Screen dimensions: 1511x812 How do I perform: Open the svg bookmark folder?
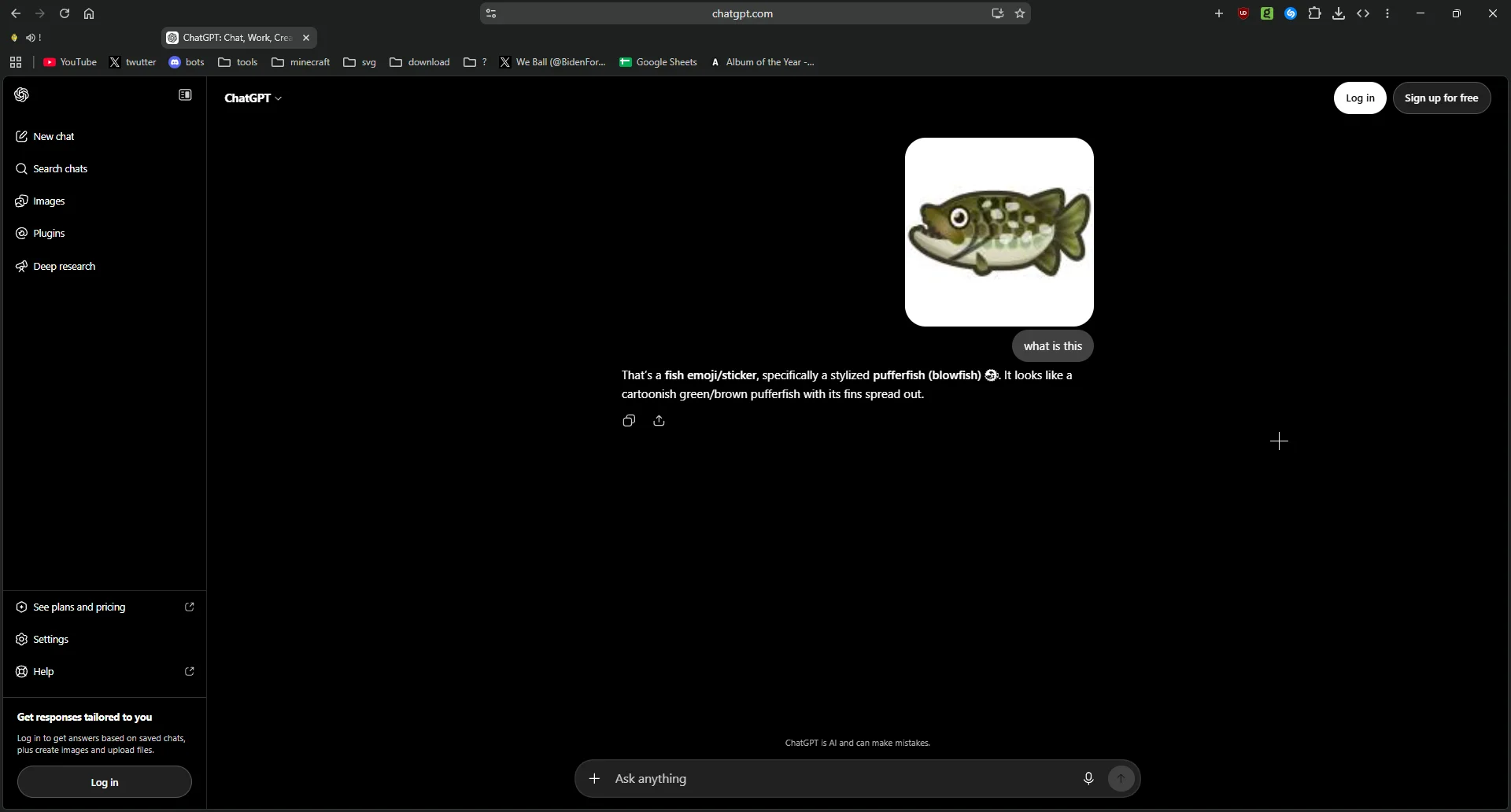(360, 62)
